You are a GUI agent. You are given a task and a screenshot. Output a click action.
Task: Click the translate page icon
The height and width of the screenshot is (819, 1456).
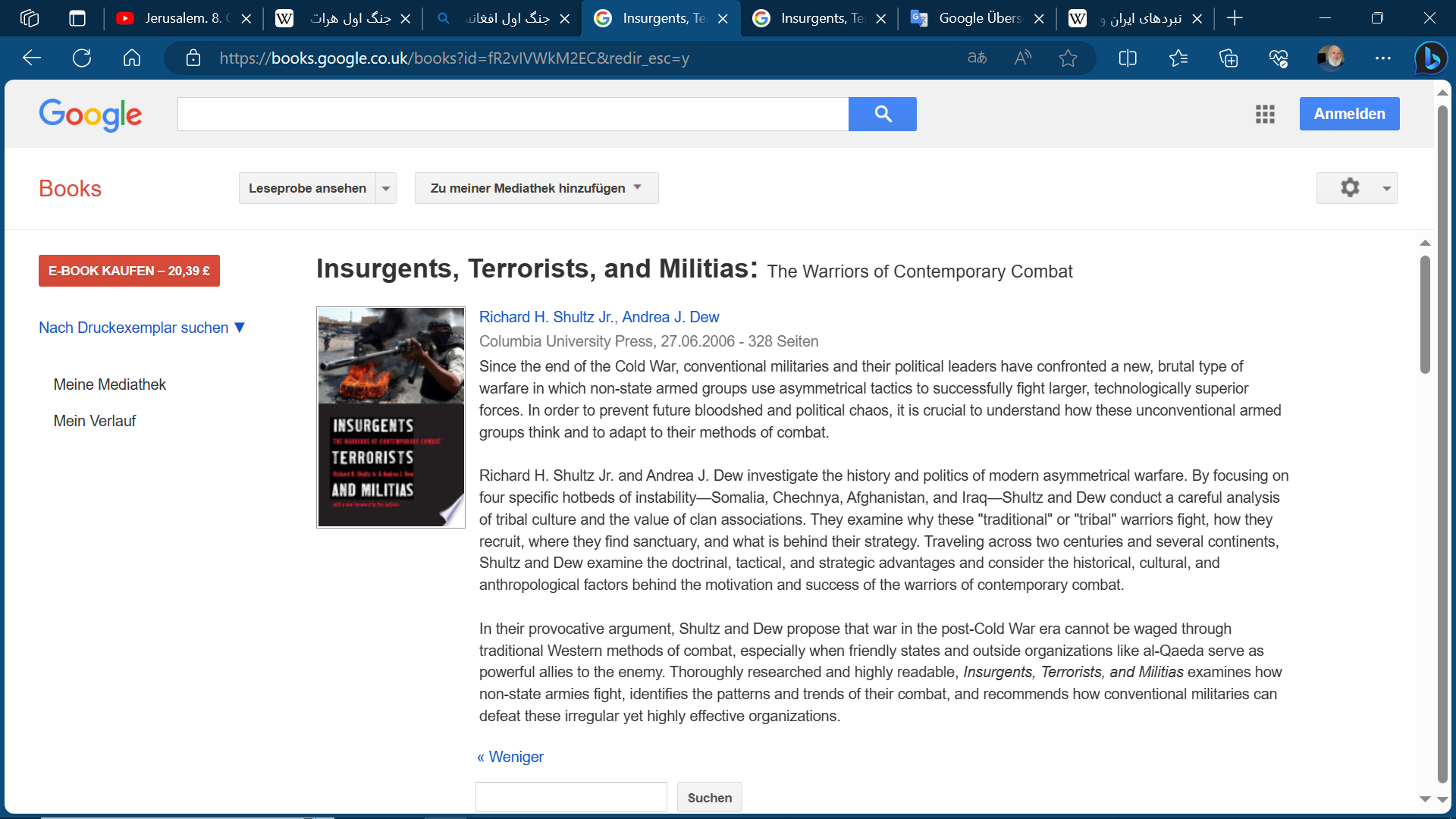(977, 58)
